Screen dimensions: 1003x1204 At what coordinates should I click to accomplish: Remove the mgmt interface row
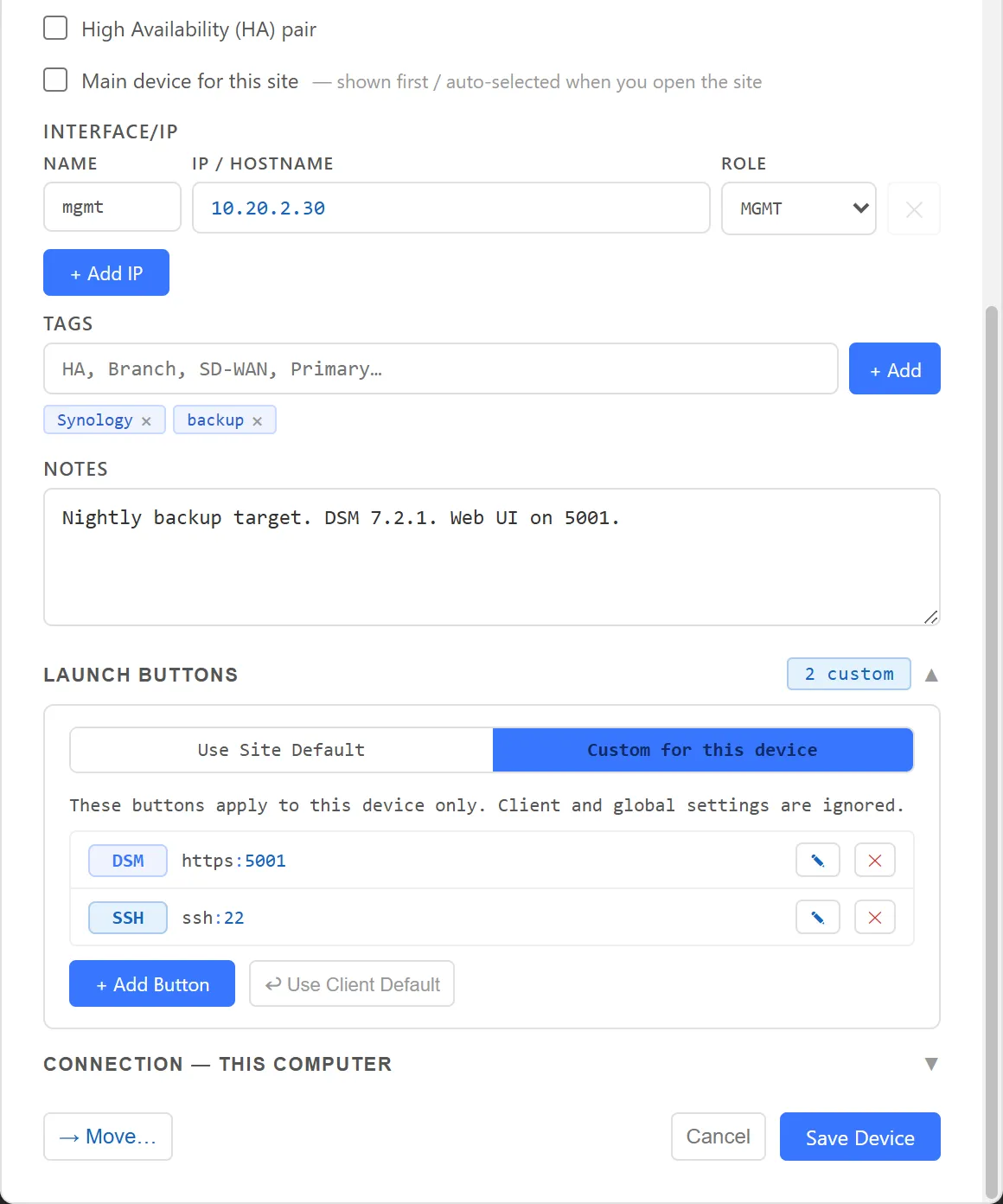point(914,208)
